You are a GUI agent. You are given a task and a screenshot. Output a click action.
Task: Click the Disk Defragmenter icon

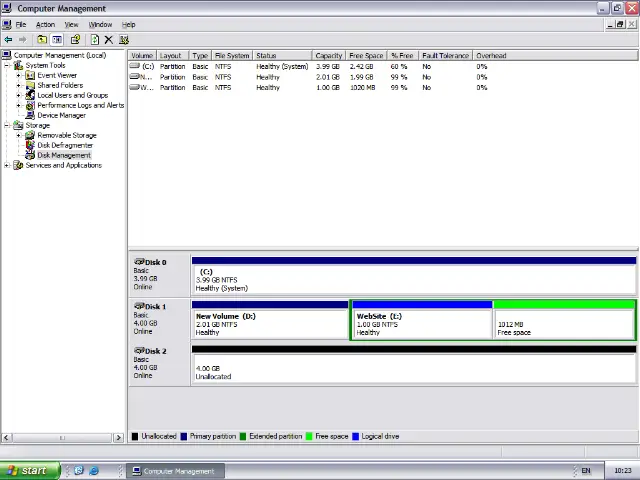pos(30,145)
